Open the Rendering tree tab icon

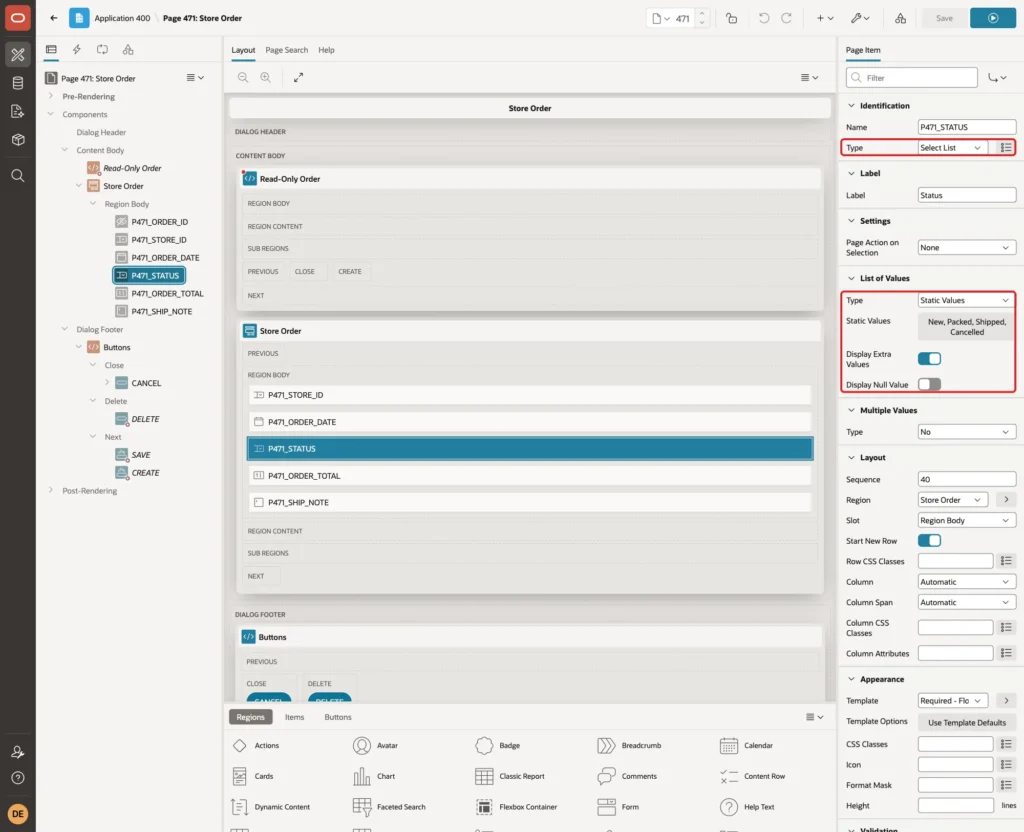tap(51, 50)
